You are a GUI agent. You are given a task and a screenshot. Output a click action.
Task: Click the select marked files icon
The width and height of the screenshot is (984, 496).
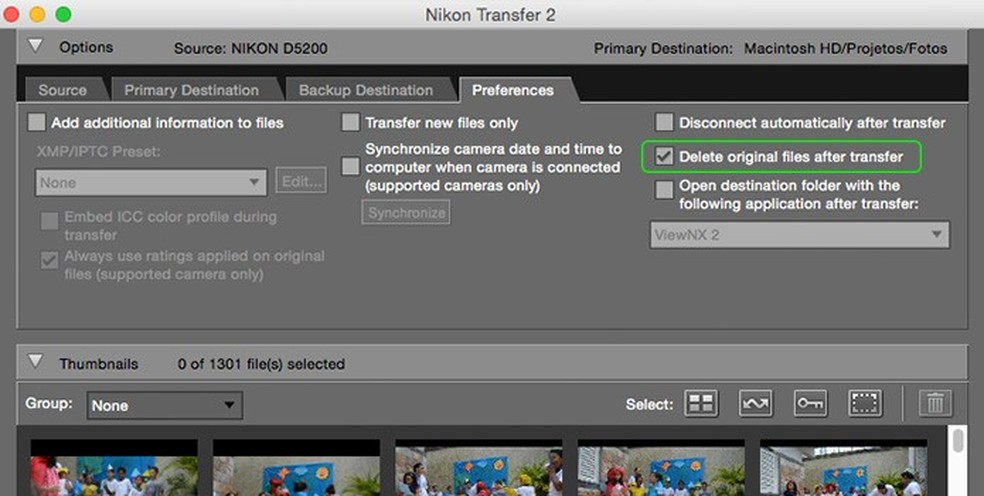756,403
